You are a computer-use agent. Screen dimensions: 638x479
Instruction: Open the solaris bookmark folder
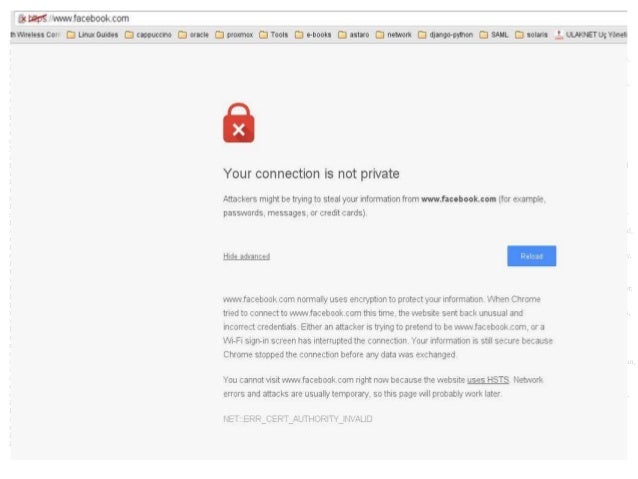coord(531,35)
